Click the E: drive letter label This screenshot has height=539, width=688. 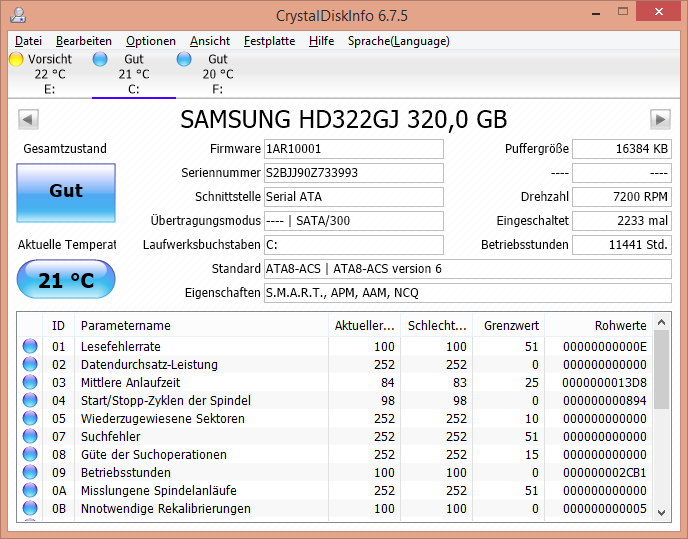tap(50, 89)
